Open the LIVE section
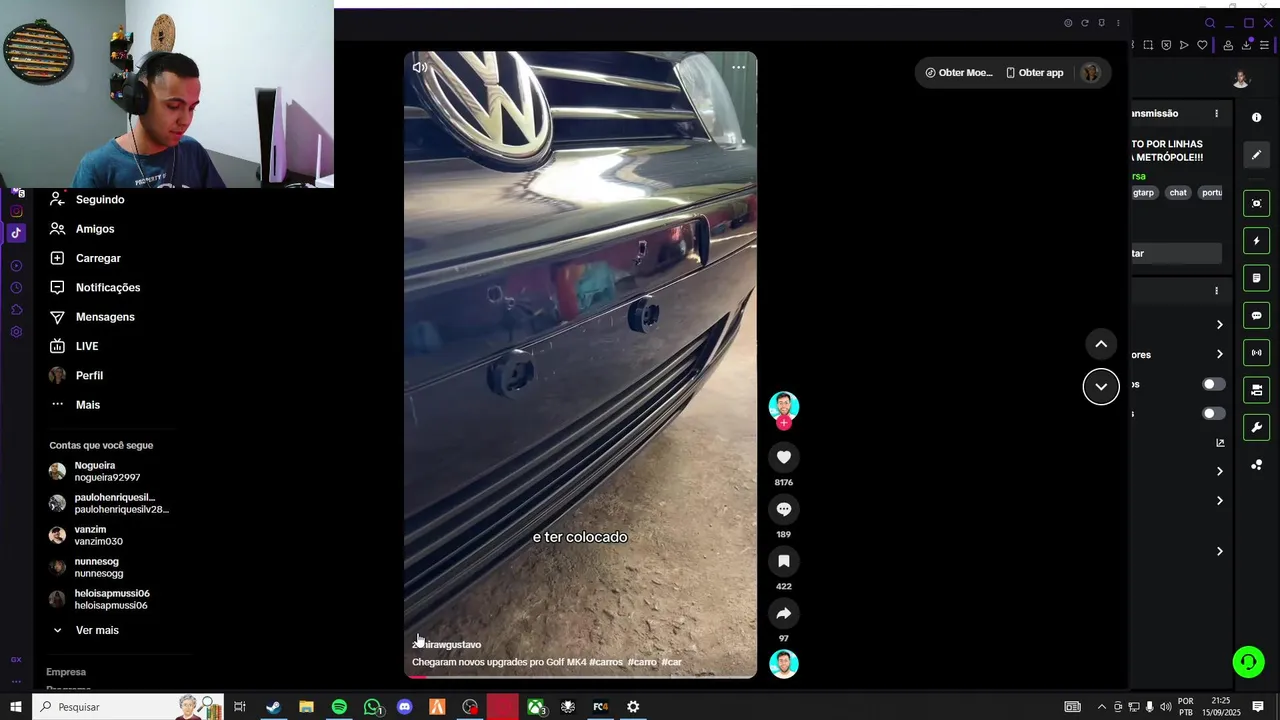The width and height of the screenshot is (1280, 720). click(74, 346)
